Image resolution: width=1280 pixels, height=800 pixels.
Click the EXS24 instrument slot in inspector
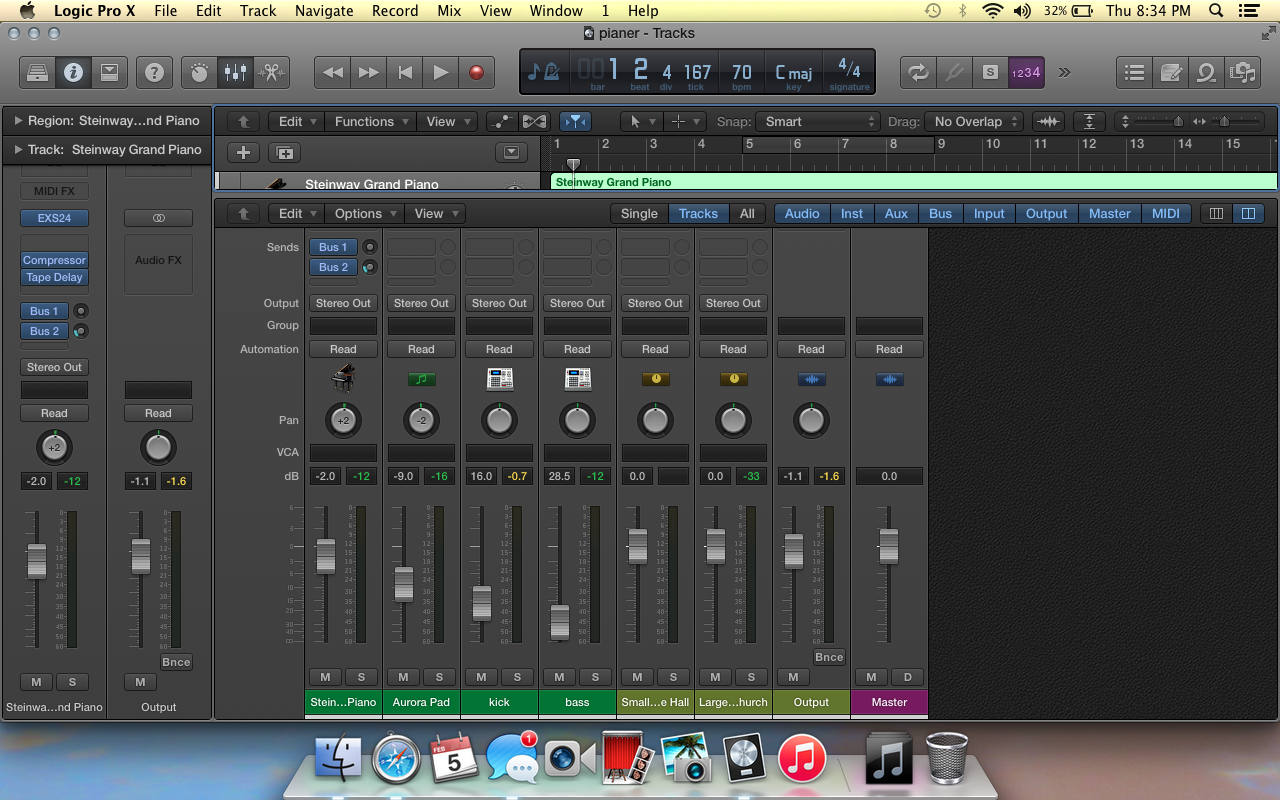pyautogui.click(x=54, y=218)
